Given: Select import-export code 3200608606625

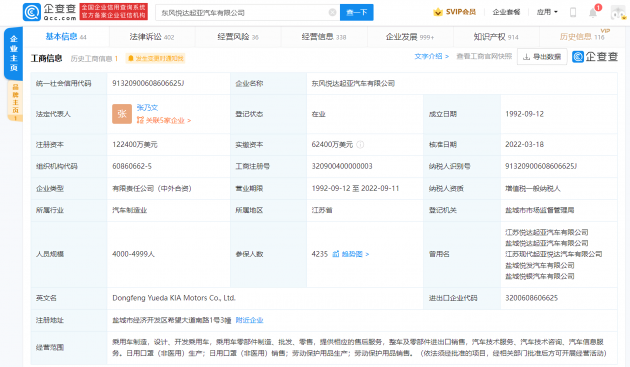Looking at the screenshot, I should click(x=531, y=298).
